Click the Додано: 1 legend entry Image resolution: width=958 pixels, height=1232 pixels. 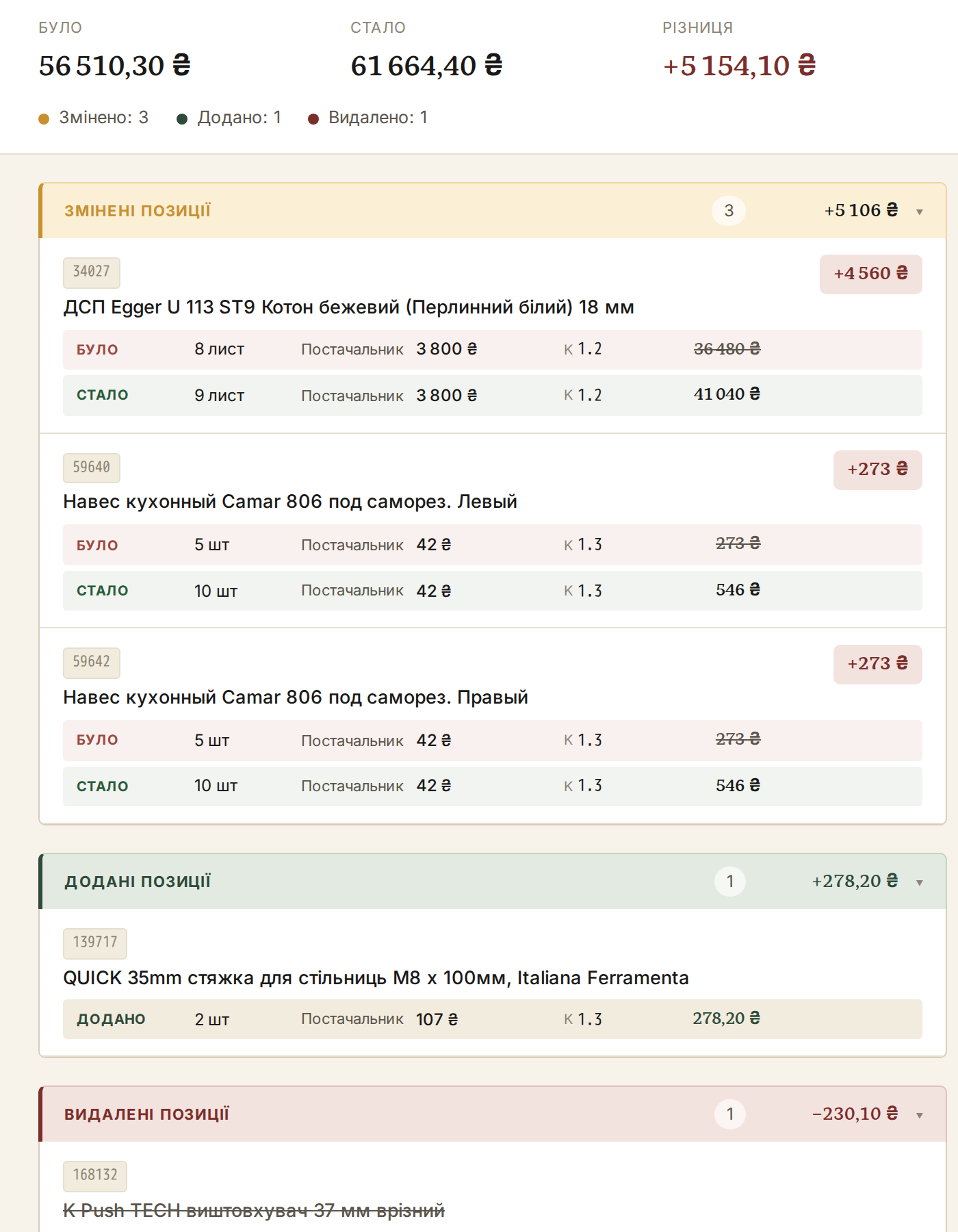click(x=229, y=118)
